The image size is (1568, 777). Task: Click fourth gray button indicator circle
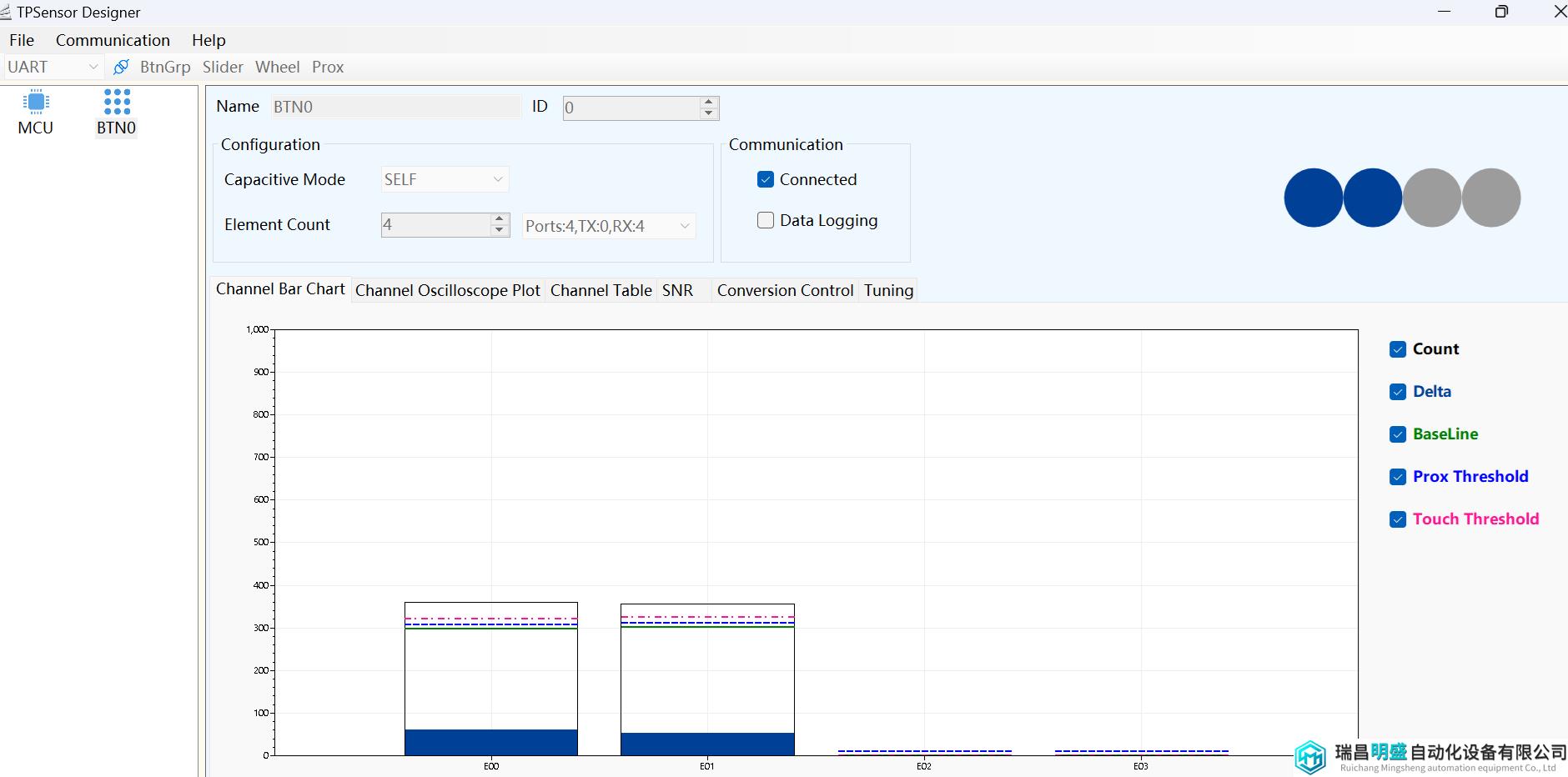[1491, 198]
